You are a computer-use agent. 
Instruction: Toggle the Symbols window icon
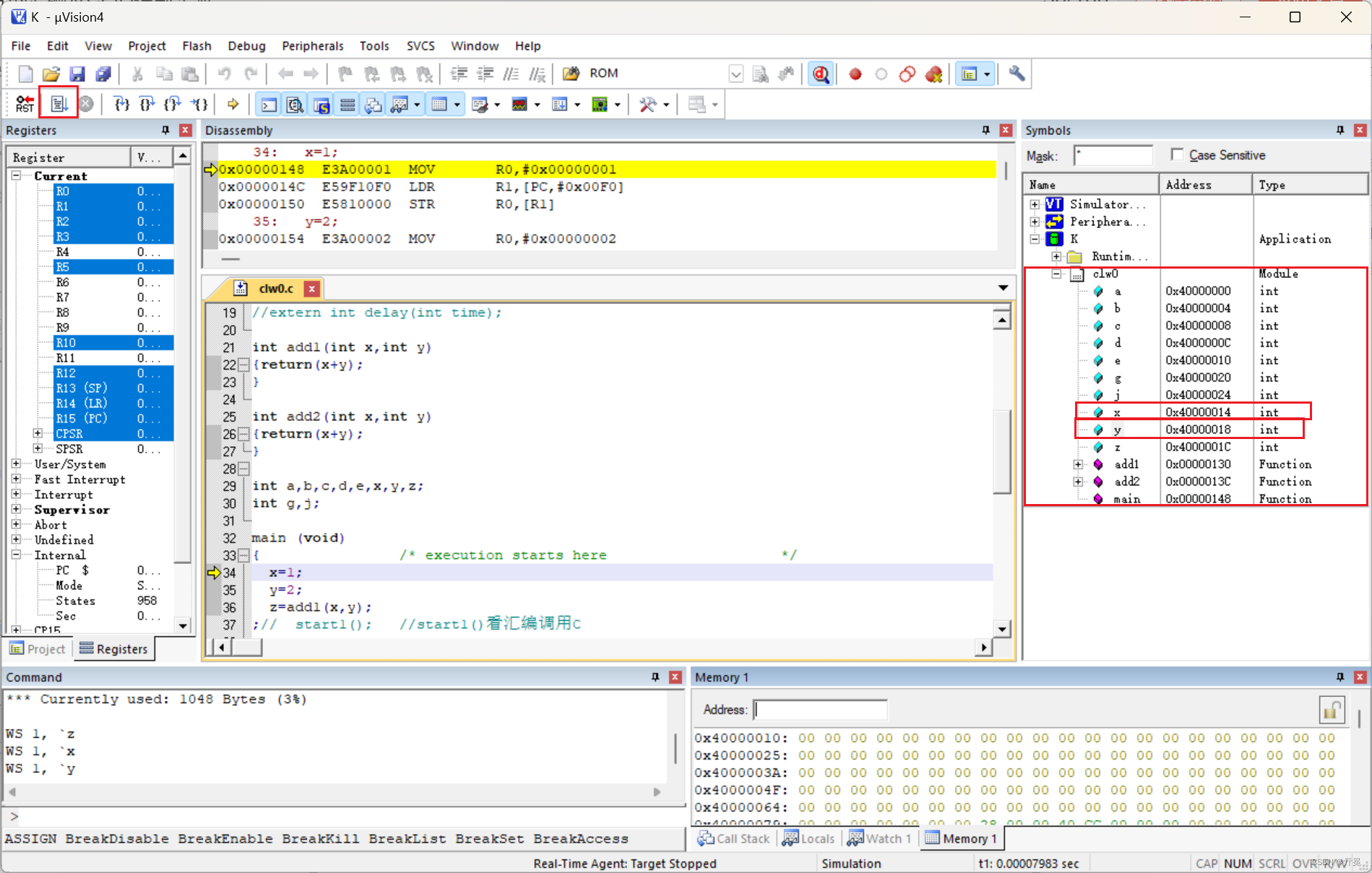pyautogui.click(x=321, y=105)
